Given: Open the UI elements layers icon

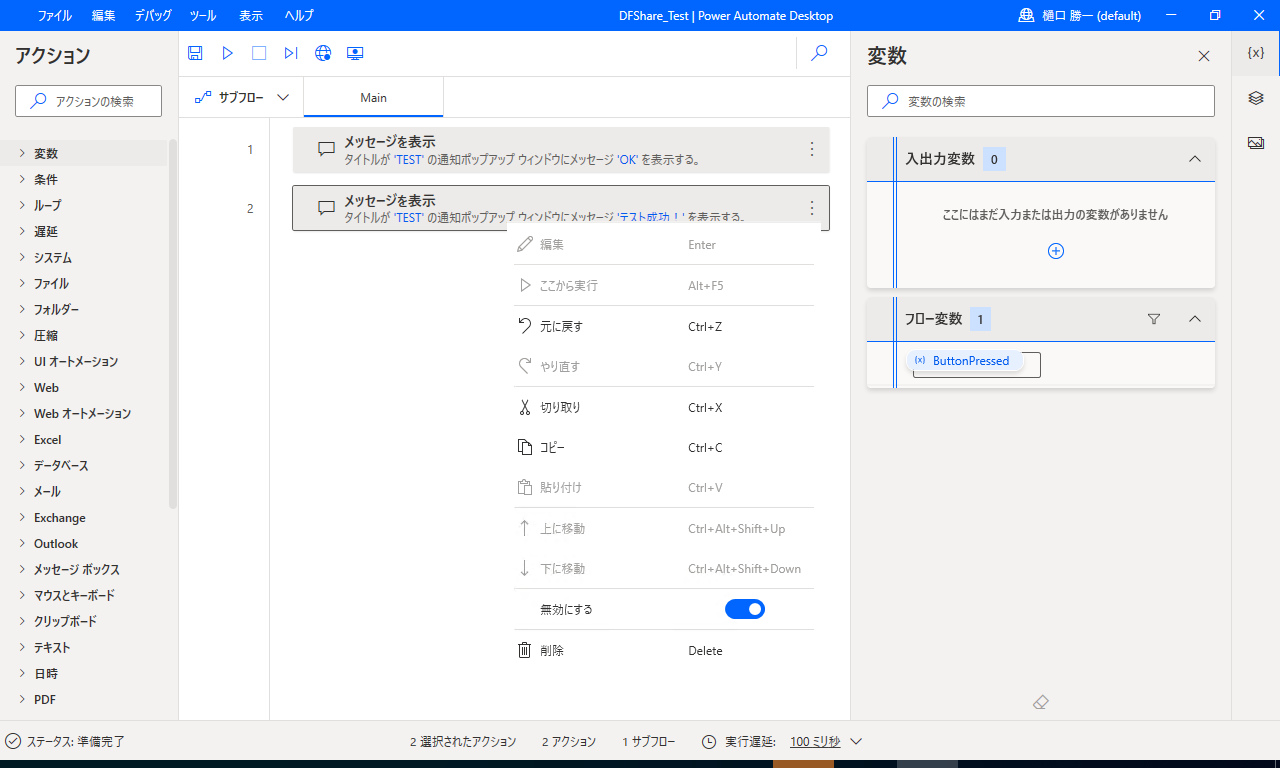Looking at the screenshot, I should tap(1256, 98).
